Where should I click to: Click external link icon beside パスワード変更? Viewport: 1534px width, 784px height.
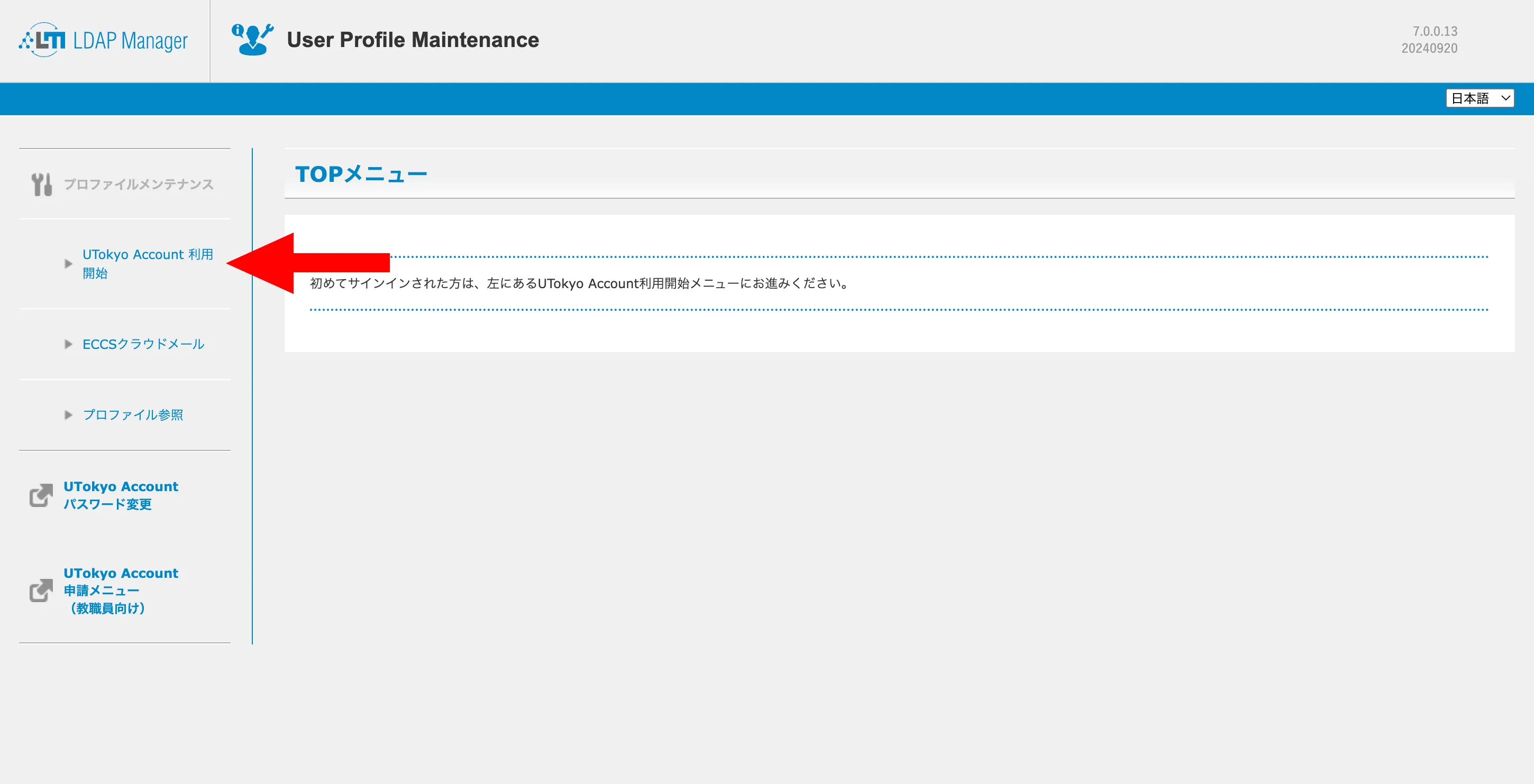click(41, 495)
